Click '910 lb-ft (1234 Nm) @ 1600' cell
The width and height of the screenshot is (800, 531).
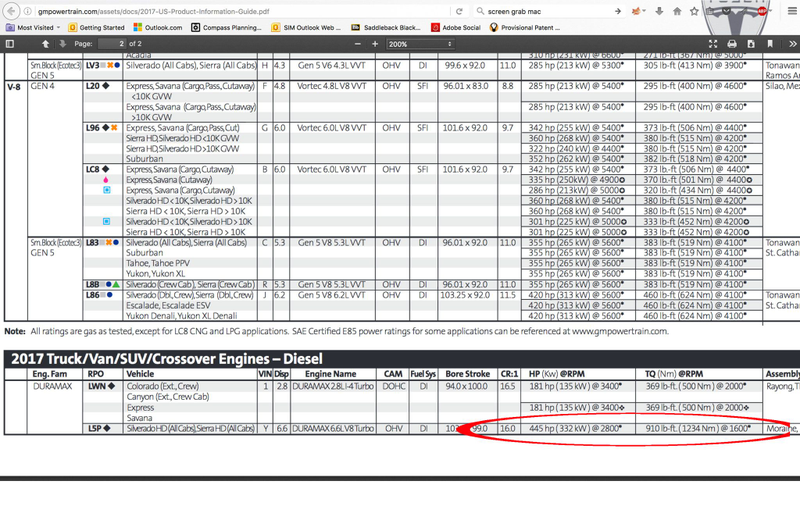coord(698,428)
